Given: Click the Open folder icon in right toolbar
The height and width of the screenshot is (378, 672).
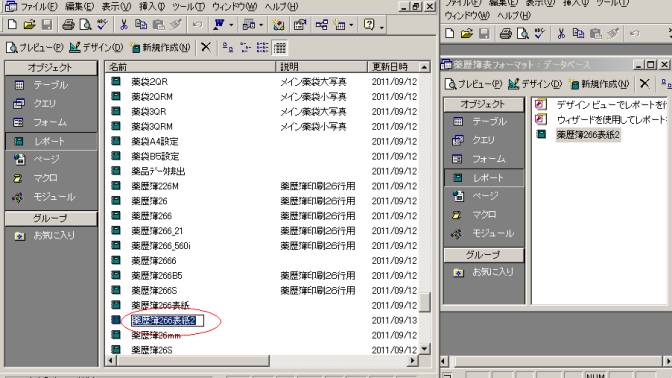Looking at the screenshot, I should (467, 33).
